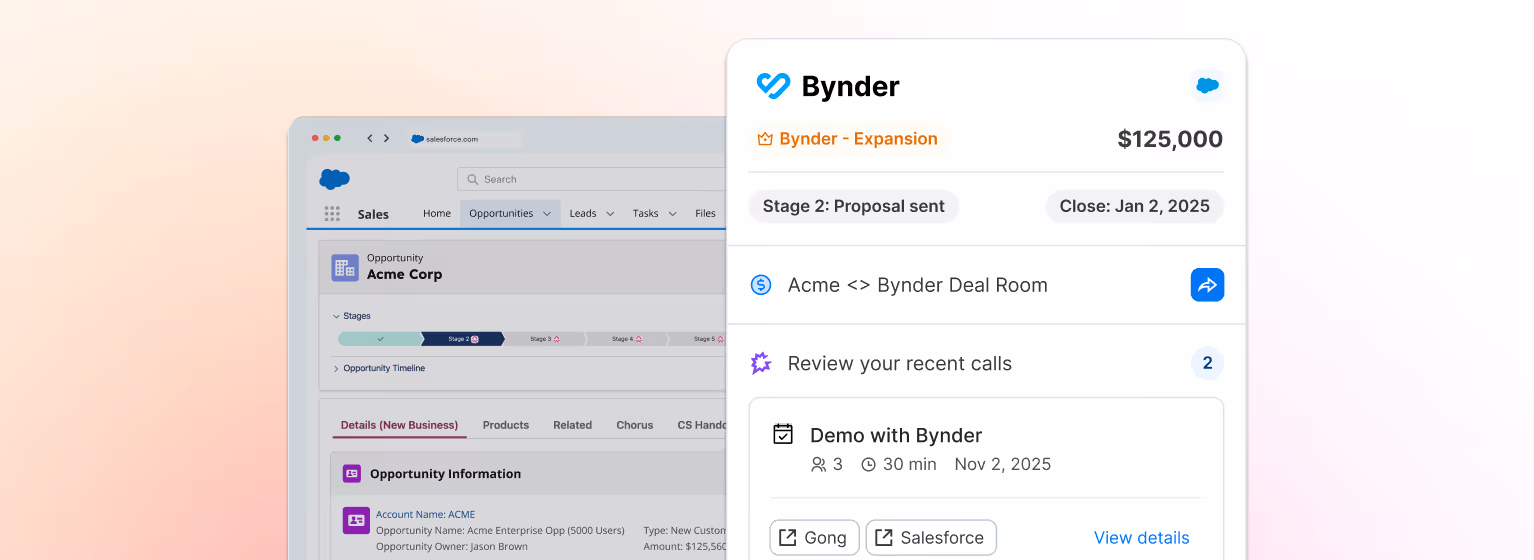Open the Leads tab dropdown chevron
Screen dimensions: 1534x560
pyautogui.click(x=610, y=214)
